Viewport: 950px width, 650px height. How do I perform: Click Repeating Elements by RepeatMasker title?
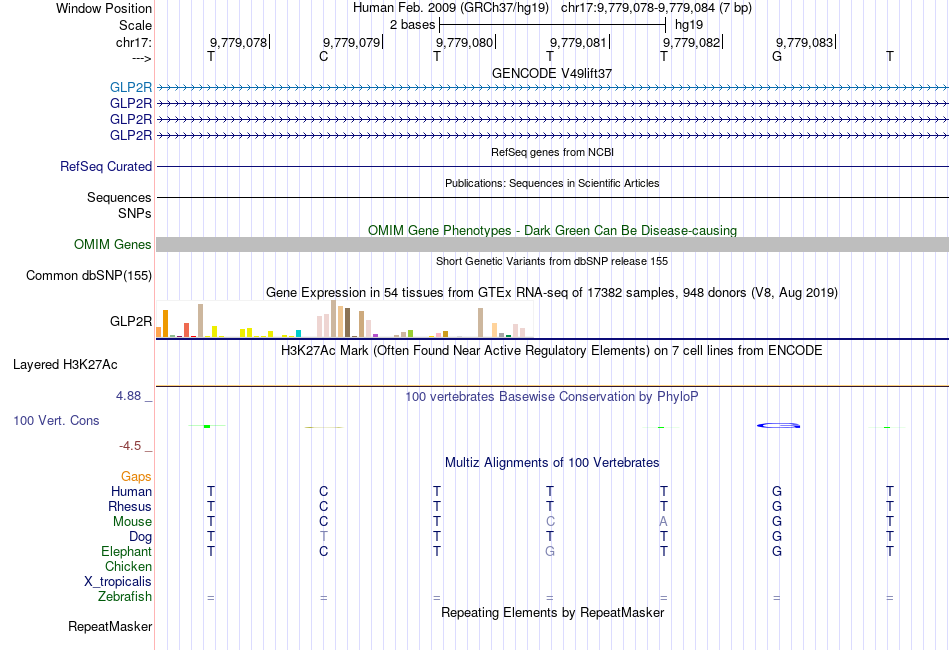(x=552, y=613)
